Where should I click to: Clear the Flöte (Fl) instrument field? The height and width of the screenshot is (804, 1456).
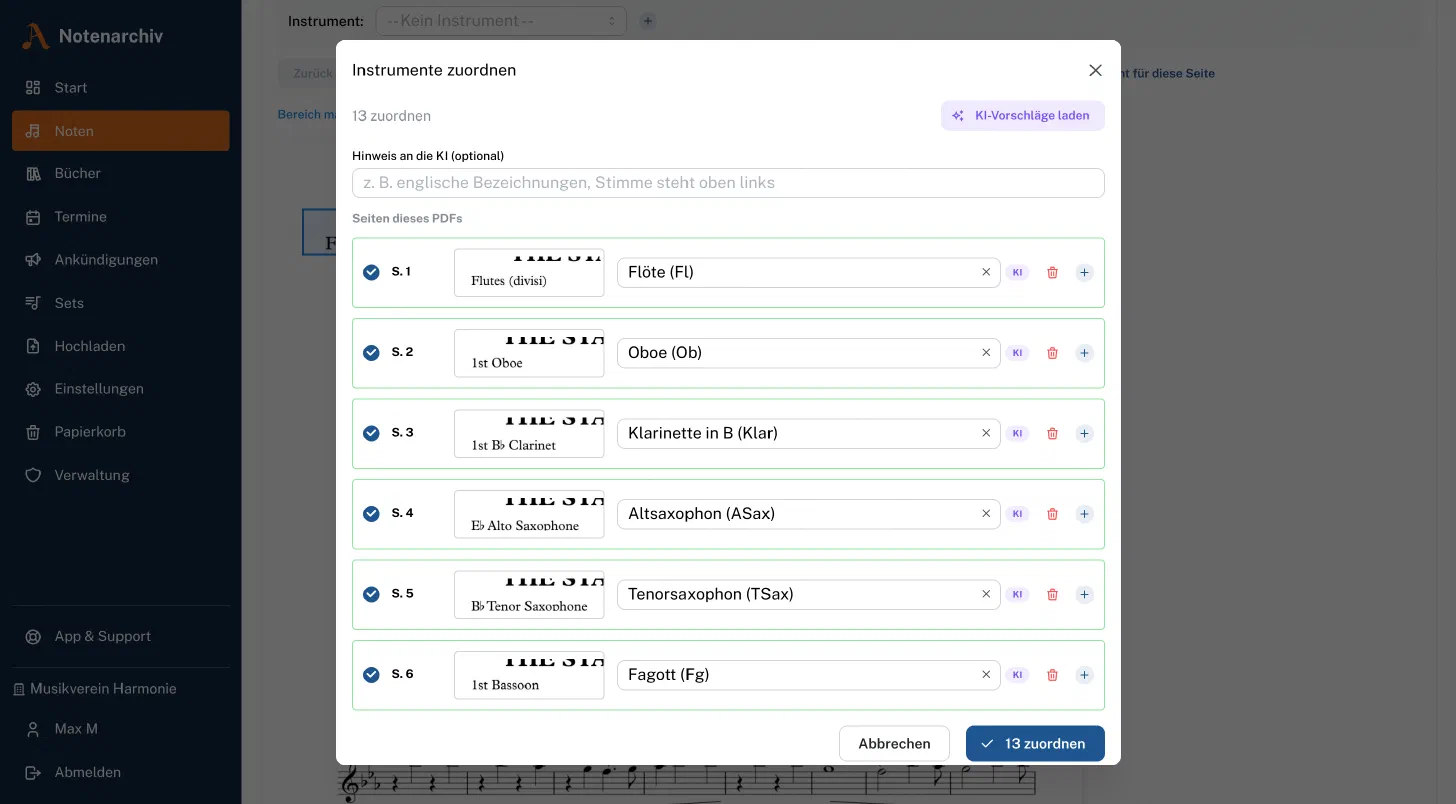pos(986,272)
